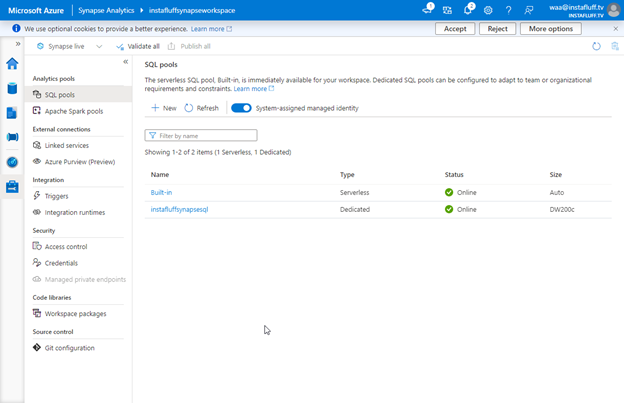624x403 pixels.
Task: Open the Monitor hub gauge icon
Action: pos(12,162)
